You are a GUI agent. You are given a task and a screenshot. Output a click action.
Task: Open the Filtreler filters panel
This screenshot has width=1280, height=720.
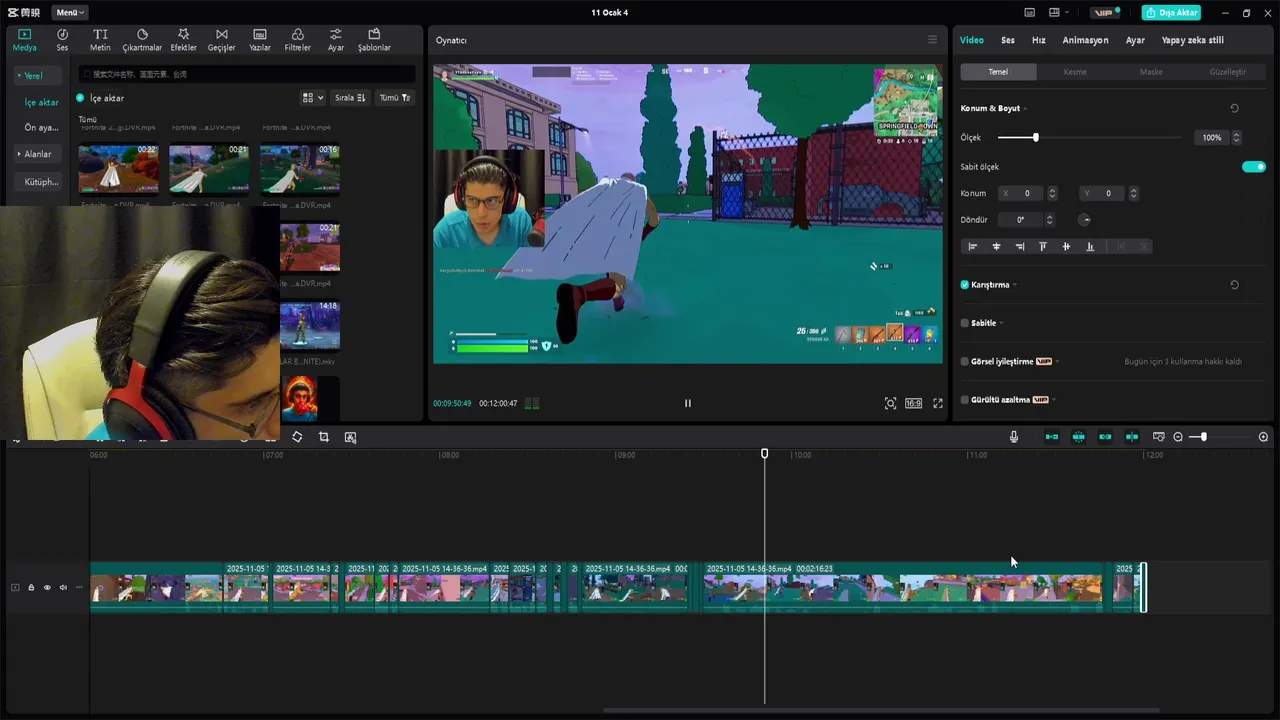298,39
